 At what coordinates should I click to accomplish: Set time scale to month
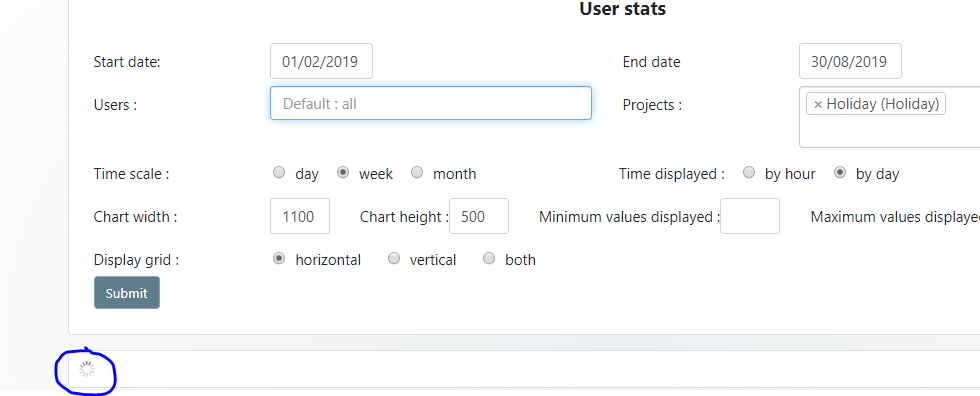click(417, 173)
